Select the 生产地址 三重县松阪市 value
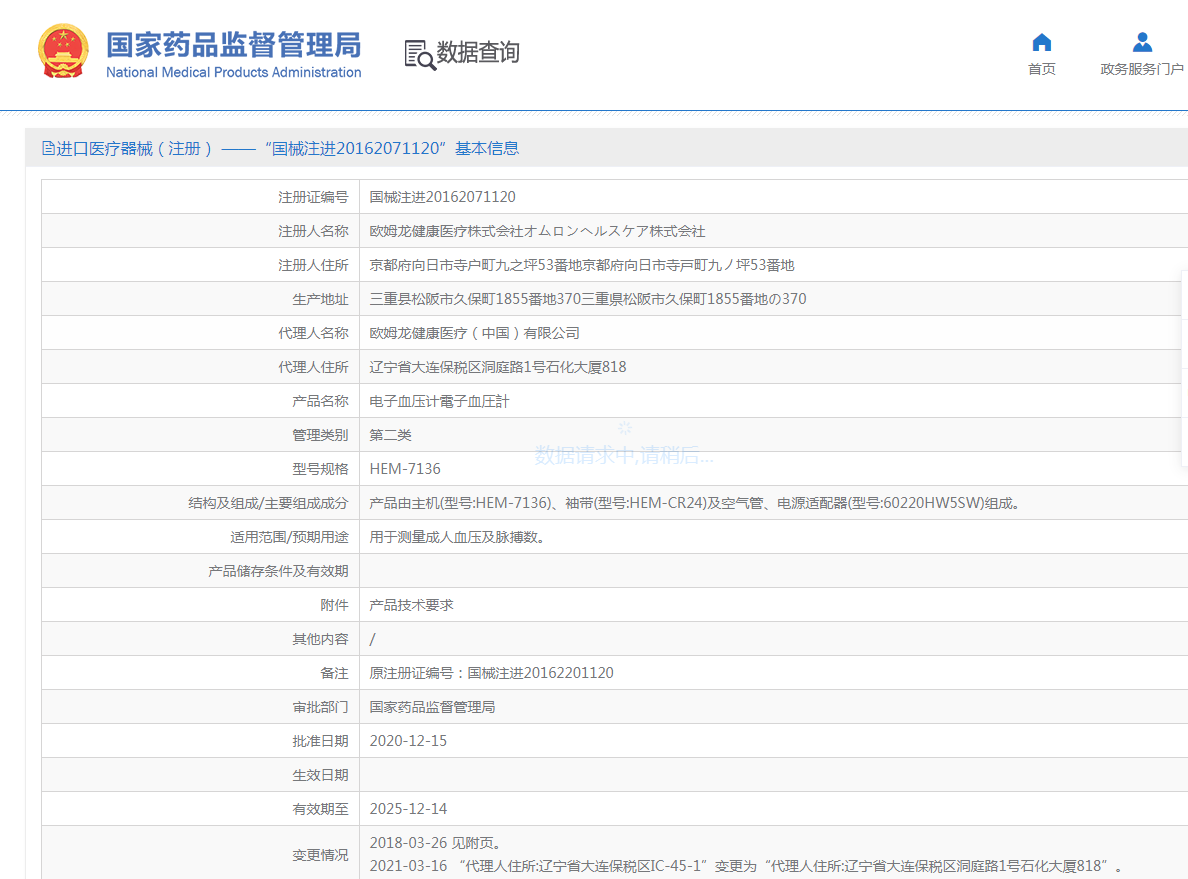Viewport: 1188px width, 879px height. pos(588,299)
